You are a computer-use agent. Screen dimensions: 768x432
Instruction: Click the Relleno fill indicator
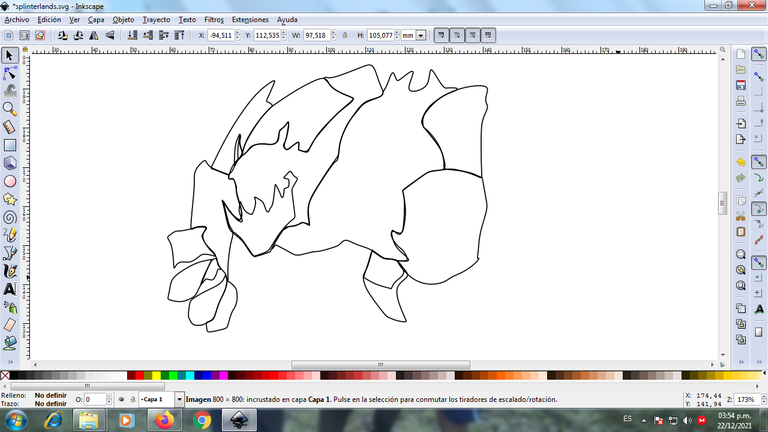[50, 395]
